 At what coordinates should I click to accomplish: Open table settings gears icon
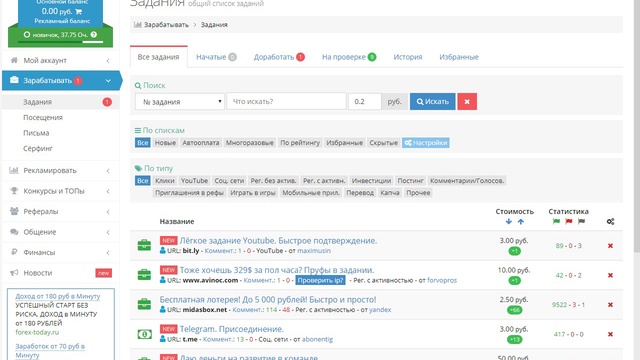coord(610,222)
